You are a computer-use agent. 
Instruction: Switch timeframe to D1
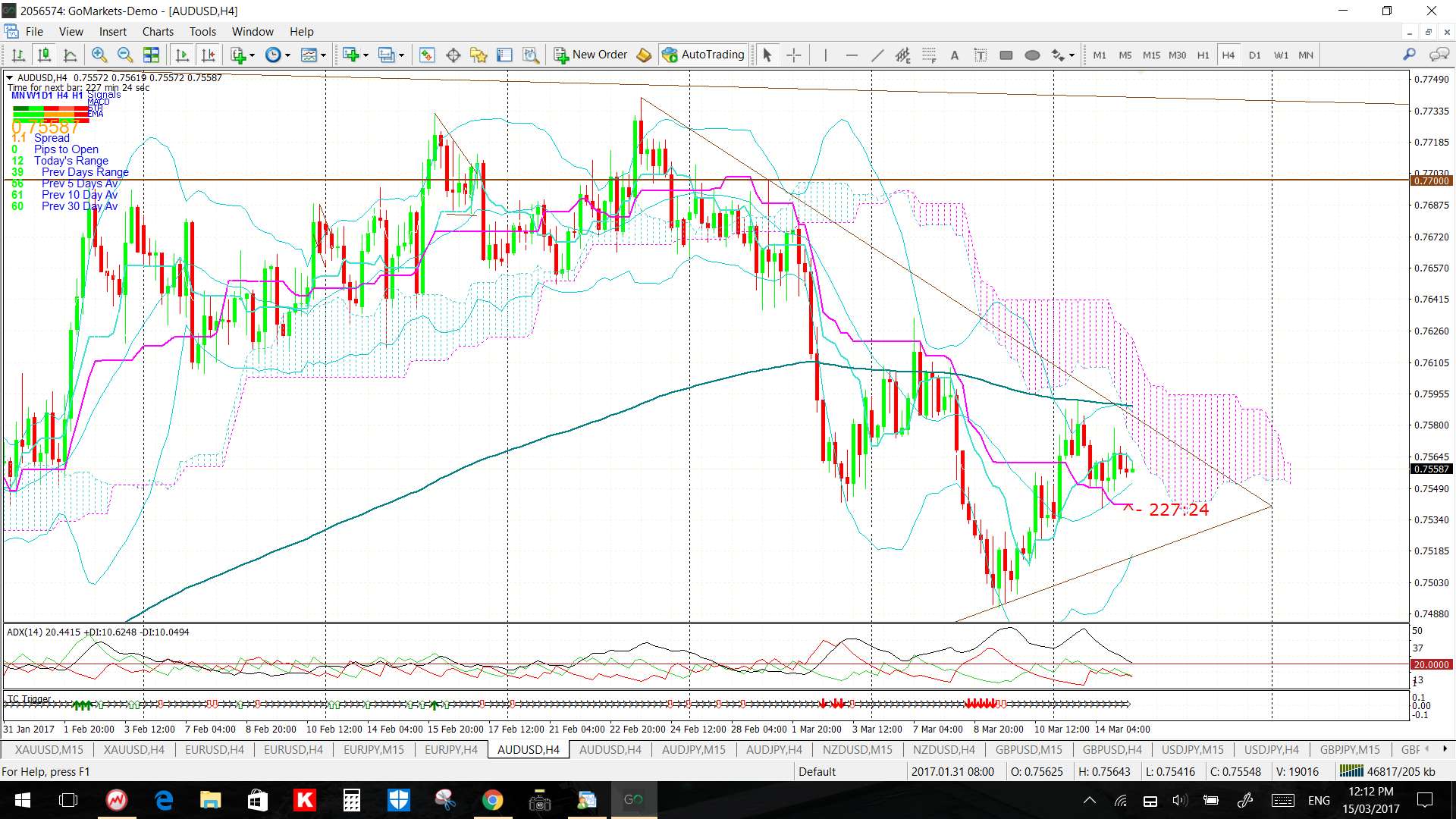[1254, 55]
